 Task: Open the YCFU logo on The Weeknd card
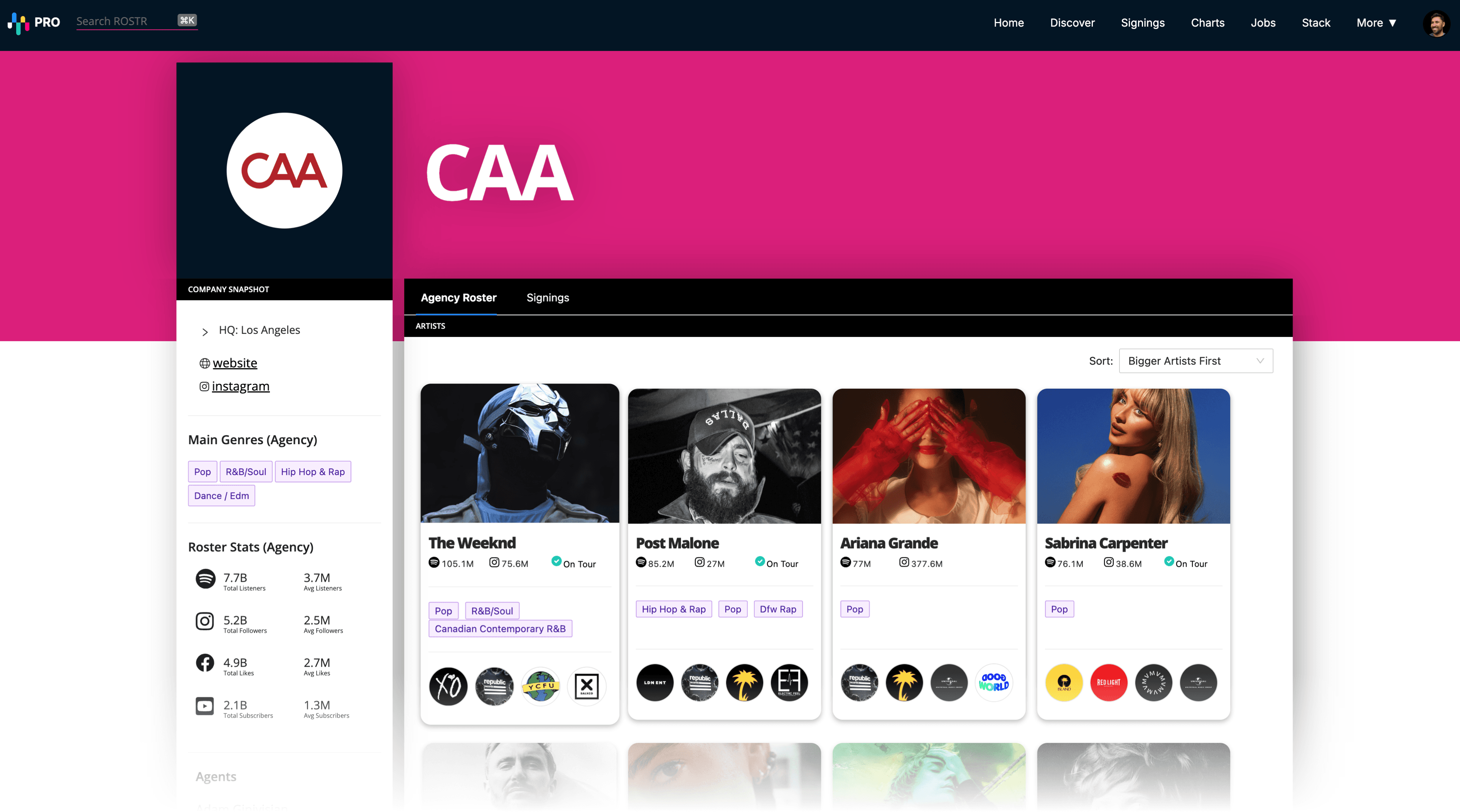click(x=541, y=686)
